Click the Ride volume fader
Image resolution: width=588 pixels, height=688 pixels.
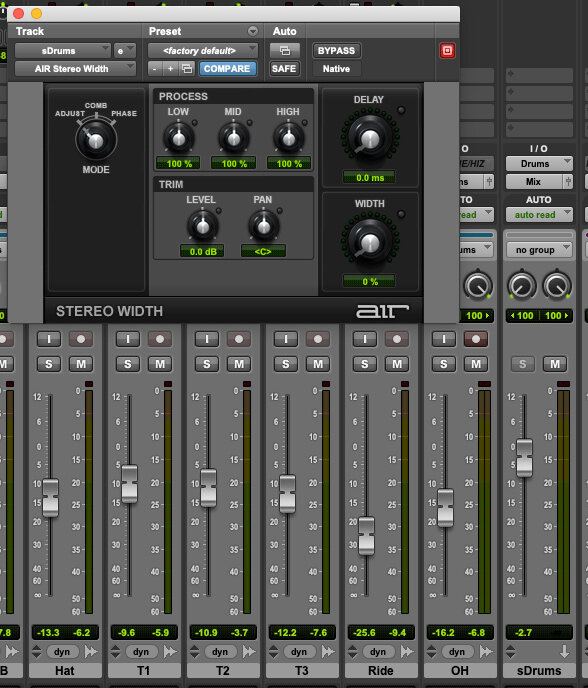tap(366, 536)
